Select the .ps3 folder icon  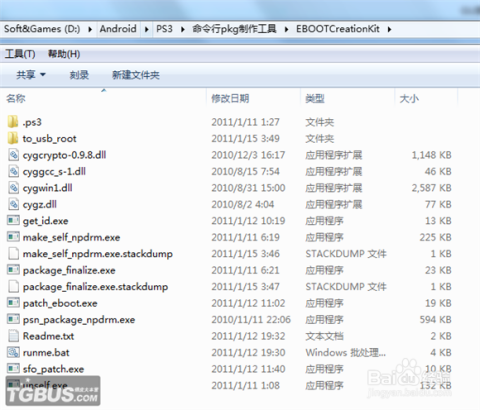13,122
